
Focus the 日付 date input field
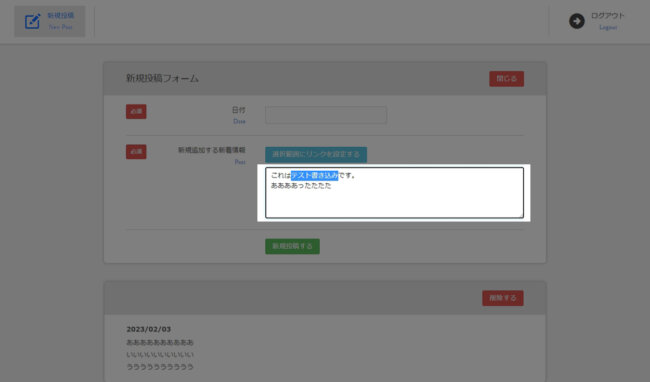[x=326, y=115]
